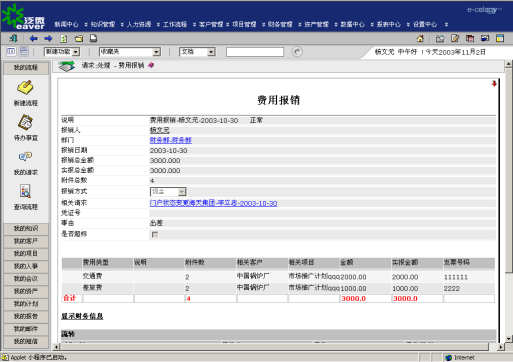513x362 pixels.
Task: Open the 报销方式 现金 dropdown
Action: coord(168,191)
